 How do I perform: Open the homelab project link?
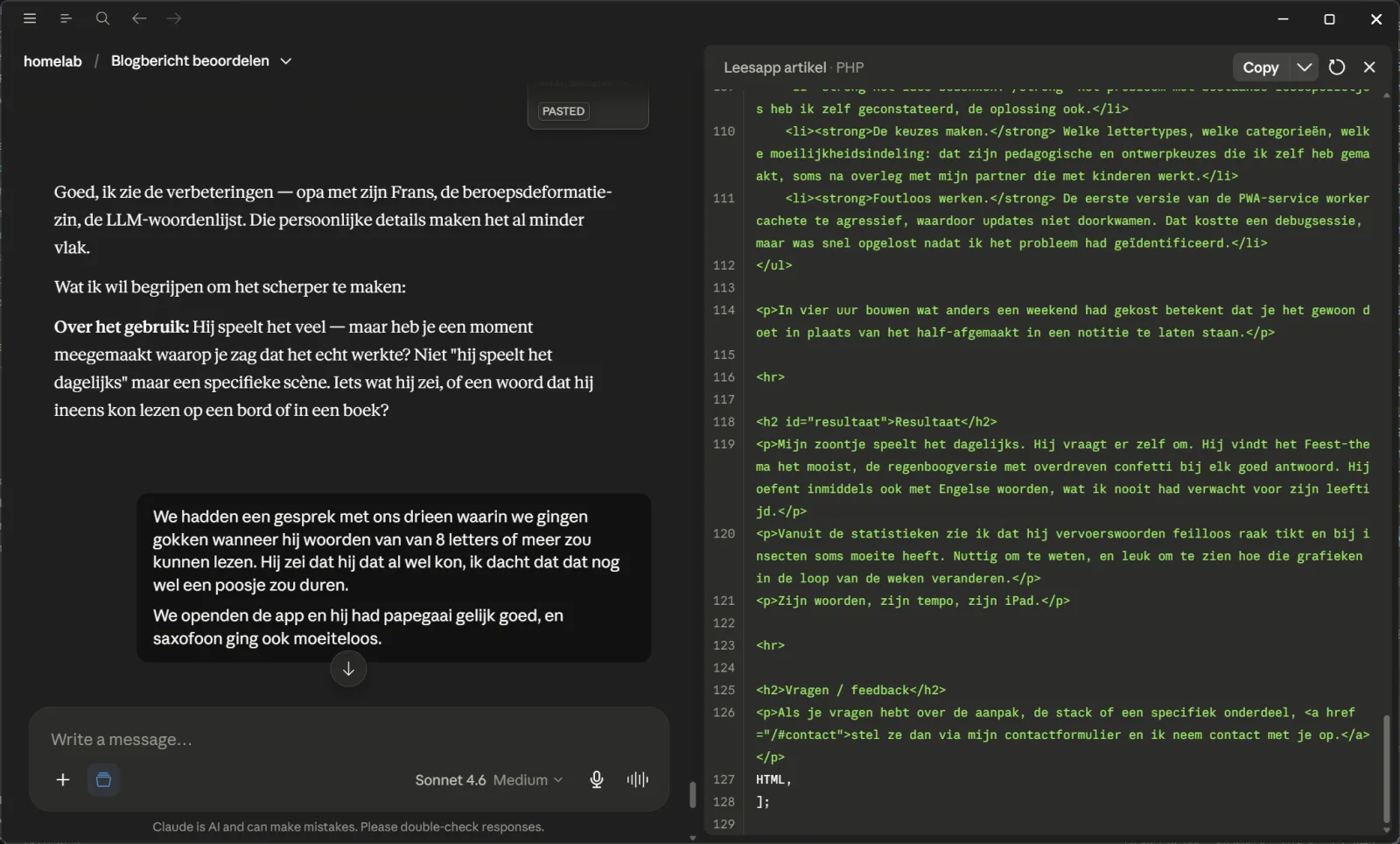52,61
